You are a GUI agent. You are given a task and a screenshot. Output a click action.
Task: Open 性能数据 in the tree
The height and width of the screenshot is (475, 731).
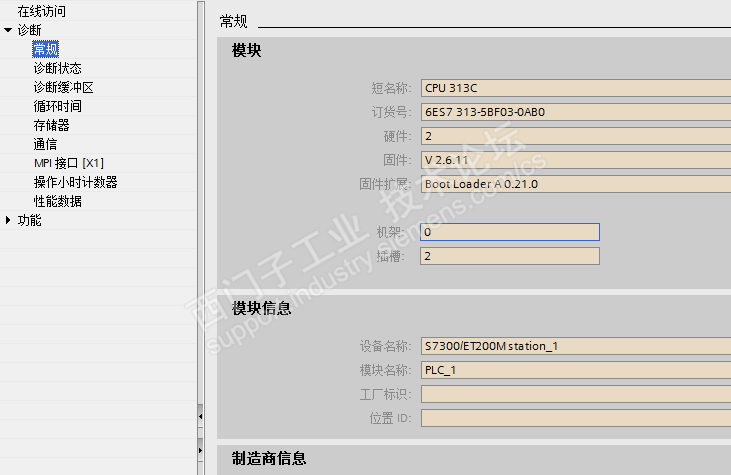click(57, 201)
